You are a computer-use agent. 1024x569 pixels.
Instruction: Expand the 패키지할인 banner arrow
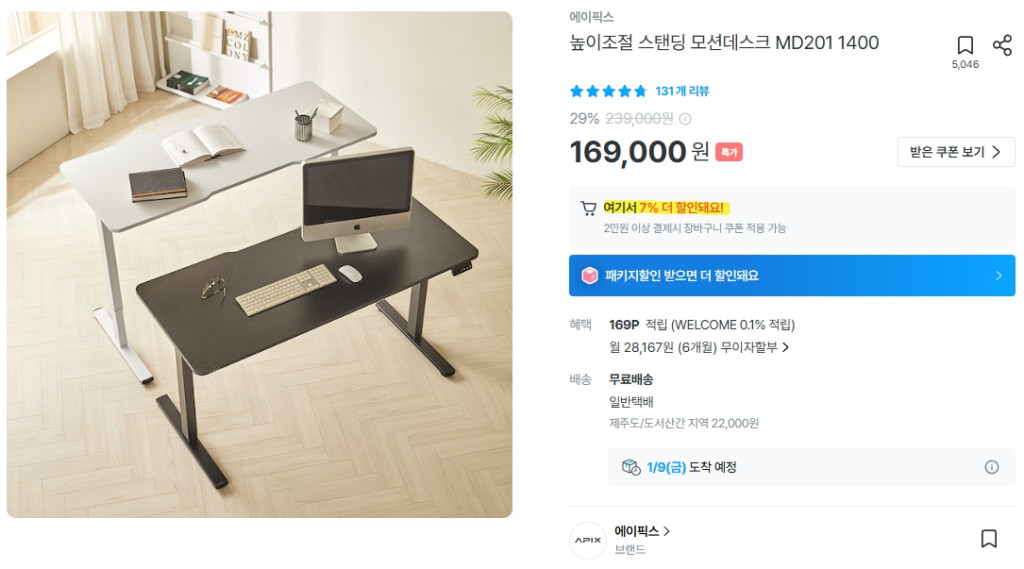[999, 276]
